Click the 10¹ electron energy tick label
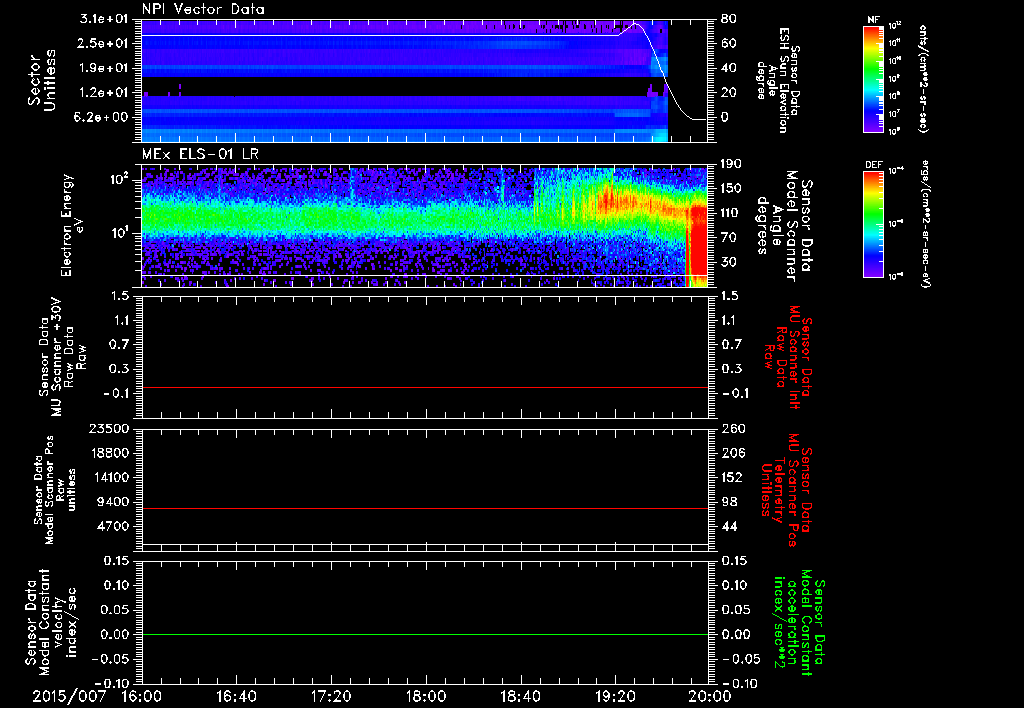Viewport: 1024px width, 708px height. coord(118,233)
